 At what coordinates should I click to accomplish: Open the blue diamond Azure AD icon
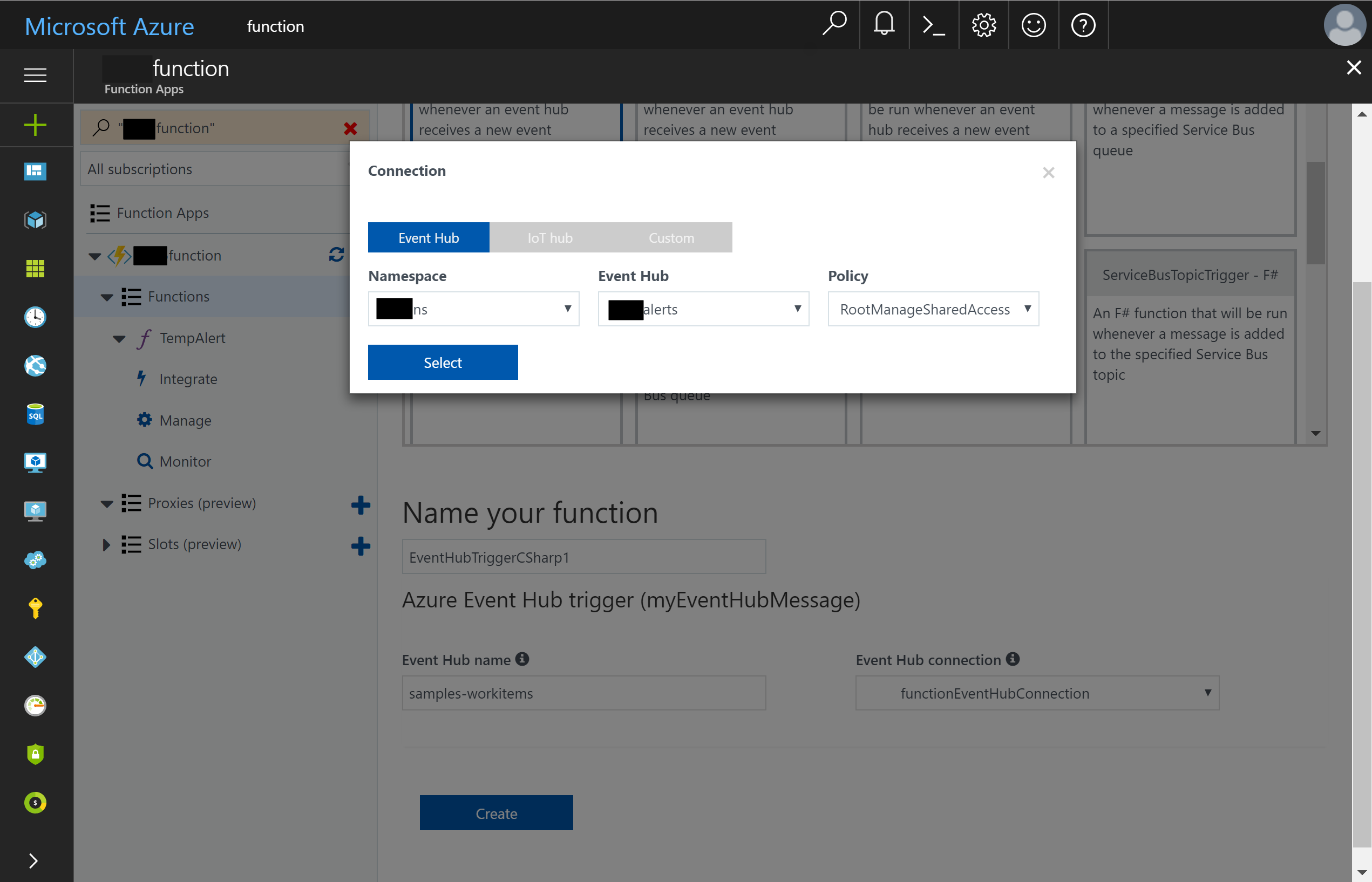coord(36,657)
